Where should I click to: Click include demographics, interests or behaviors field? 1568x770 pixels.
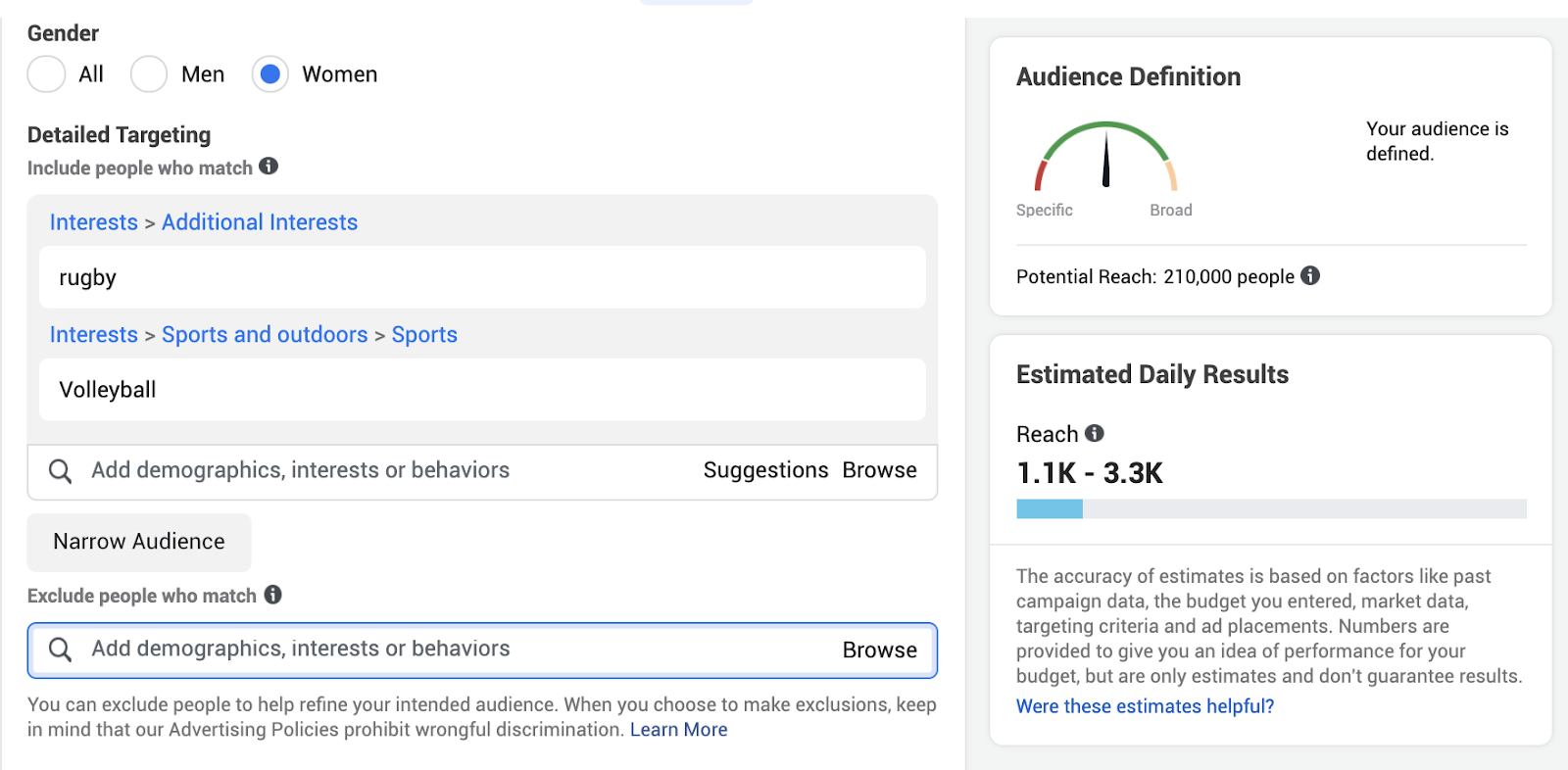[x=482, y=472]
